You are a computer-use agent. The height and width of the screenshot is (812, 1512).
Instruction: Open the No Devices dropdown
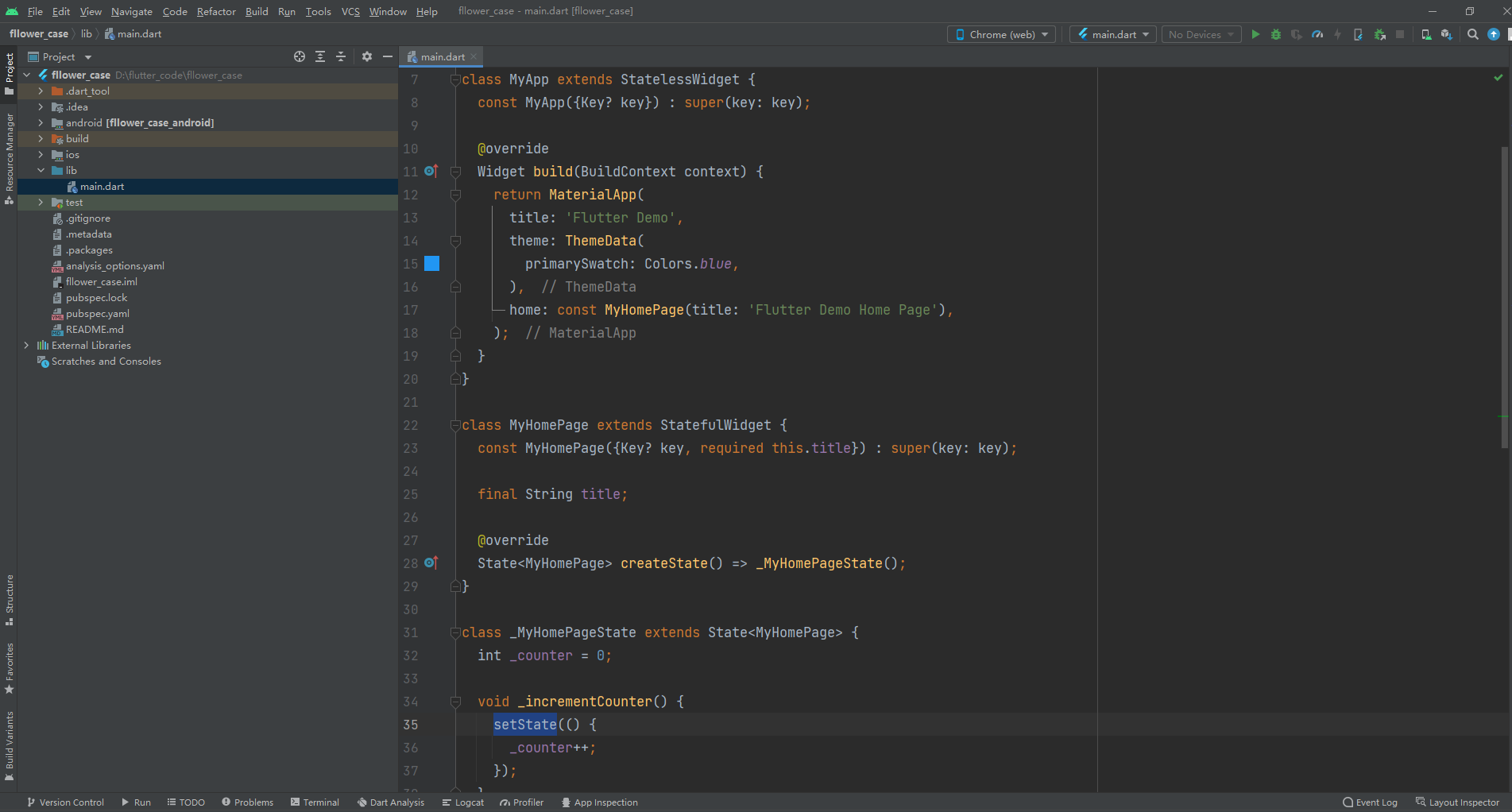coord(1201,34)
